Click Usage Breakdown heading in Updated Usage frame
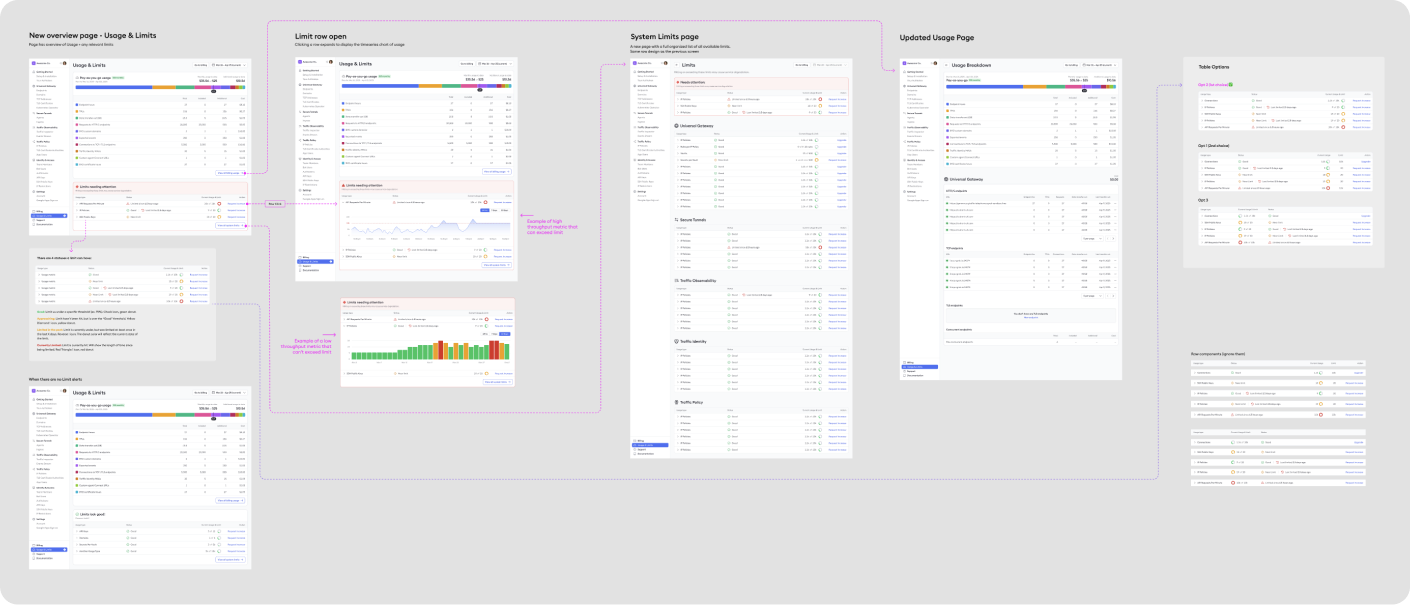The image size is (1410, 605). pyautogui.click(x=970, y=64)
